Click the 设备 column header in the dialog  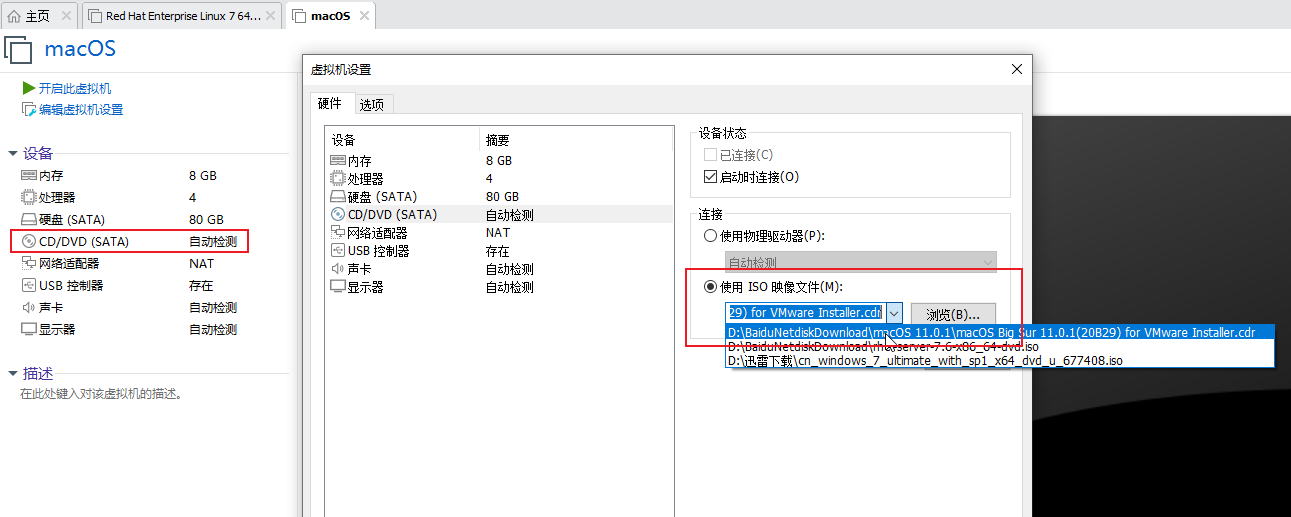(x=403, y=140)
